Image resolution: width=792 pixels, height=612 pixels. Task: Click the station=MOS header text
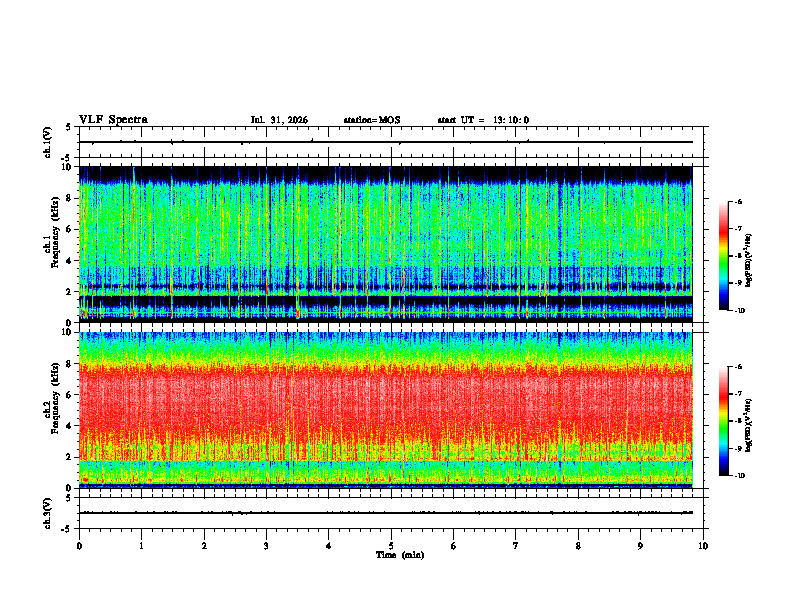[x=372, y=120]
